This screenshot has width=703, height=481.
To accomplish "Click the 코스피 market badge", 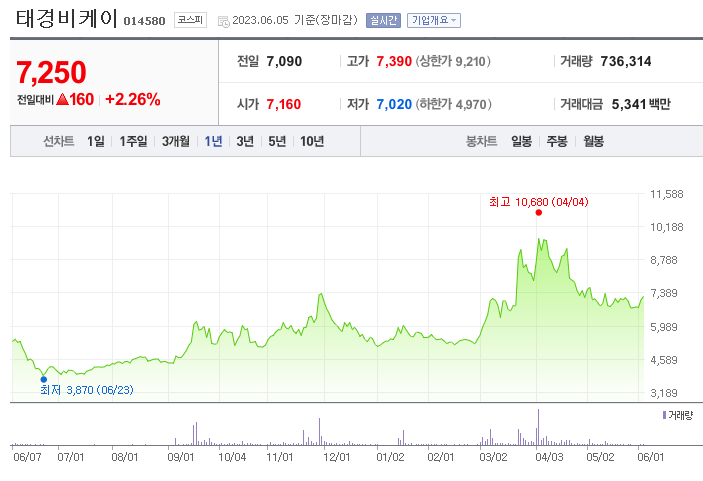I will [x=190, y=20].
